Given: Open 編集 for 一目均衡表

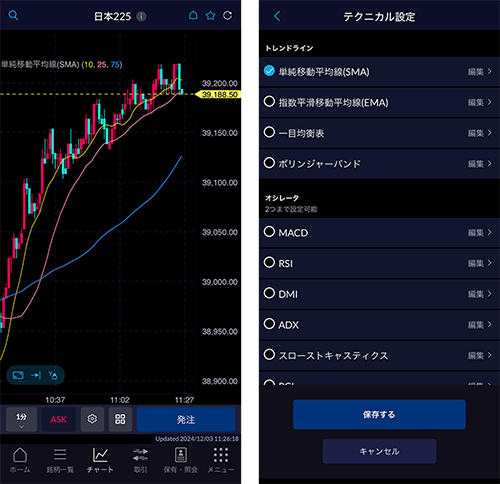Looking at the screenshot, I should pos(480,133).
